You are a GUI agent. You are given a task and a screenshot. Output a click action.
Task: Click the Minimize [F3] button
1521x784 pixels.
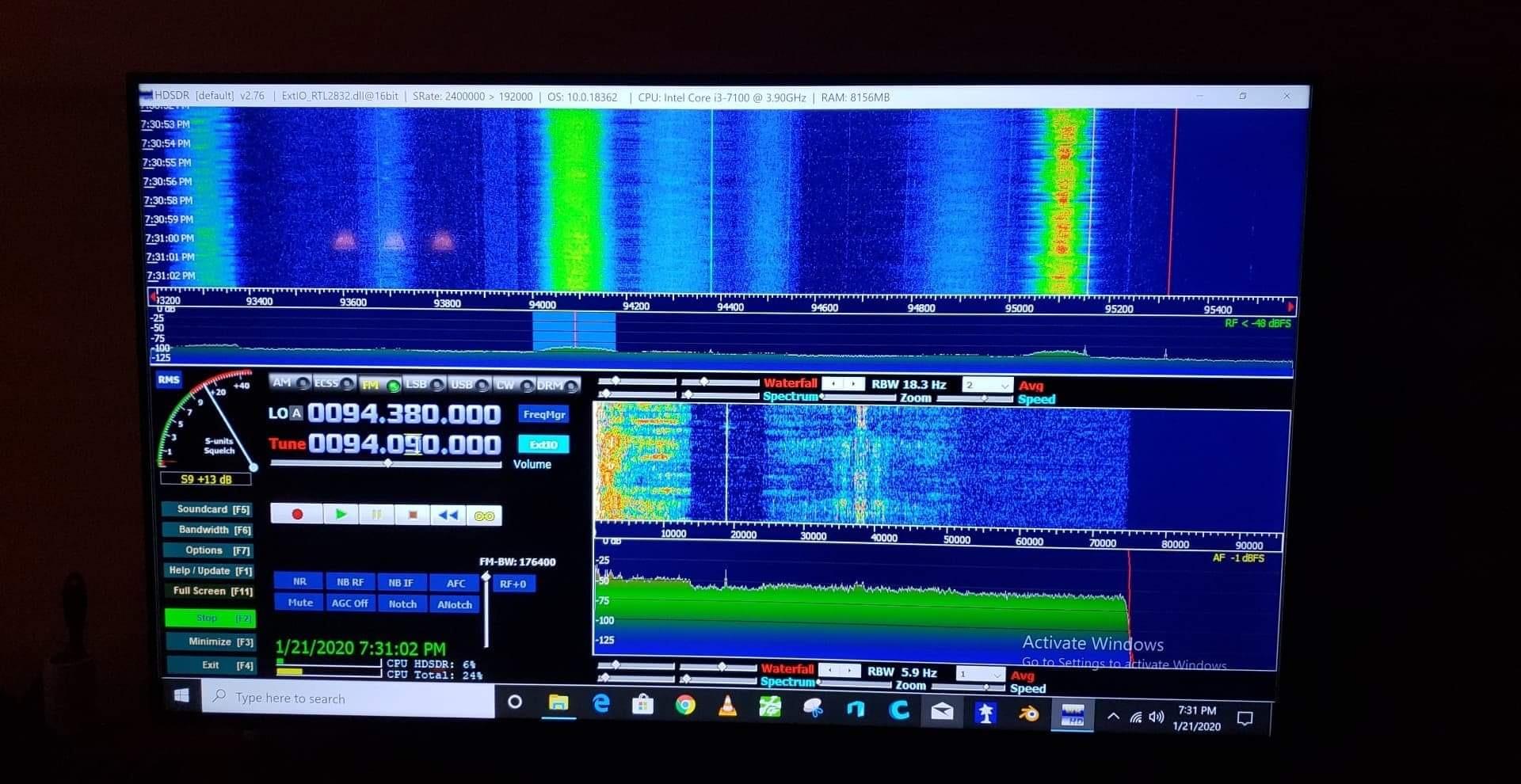click(212, 641)
